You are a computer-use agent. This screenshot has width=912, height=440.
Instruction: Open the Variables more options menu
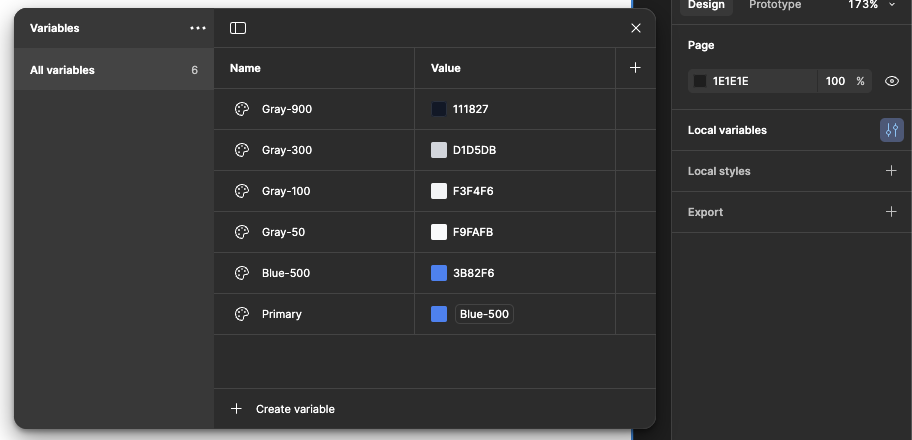tap(198, 28)
